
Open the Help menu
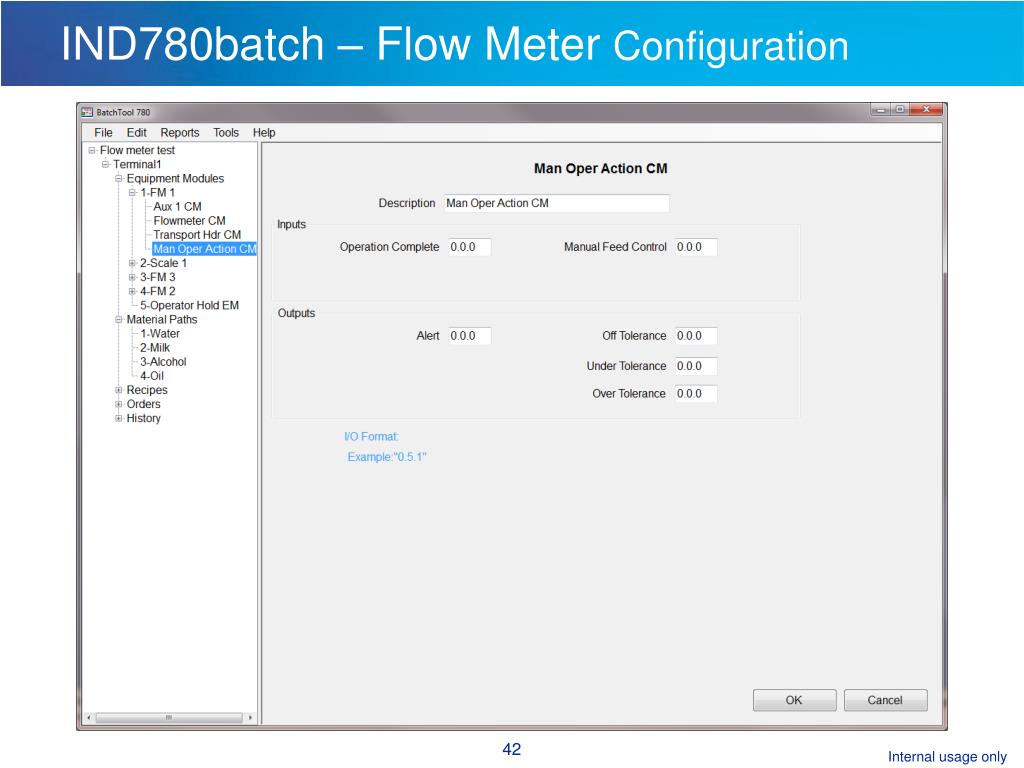264,133
